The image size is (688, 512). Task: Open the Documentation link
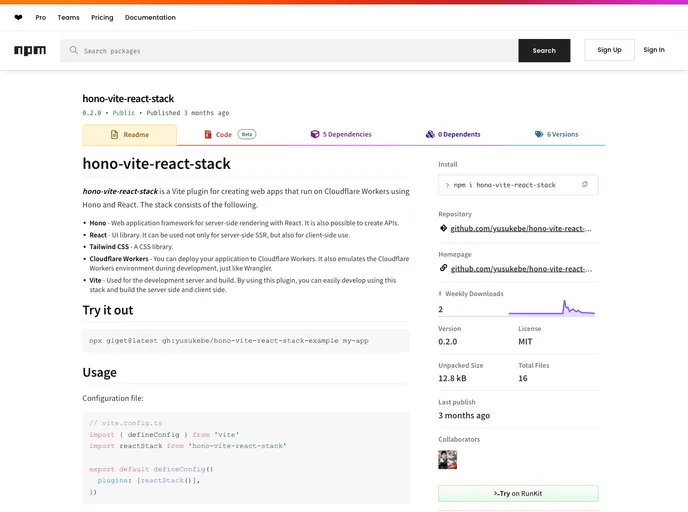coord(150,18)
